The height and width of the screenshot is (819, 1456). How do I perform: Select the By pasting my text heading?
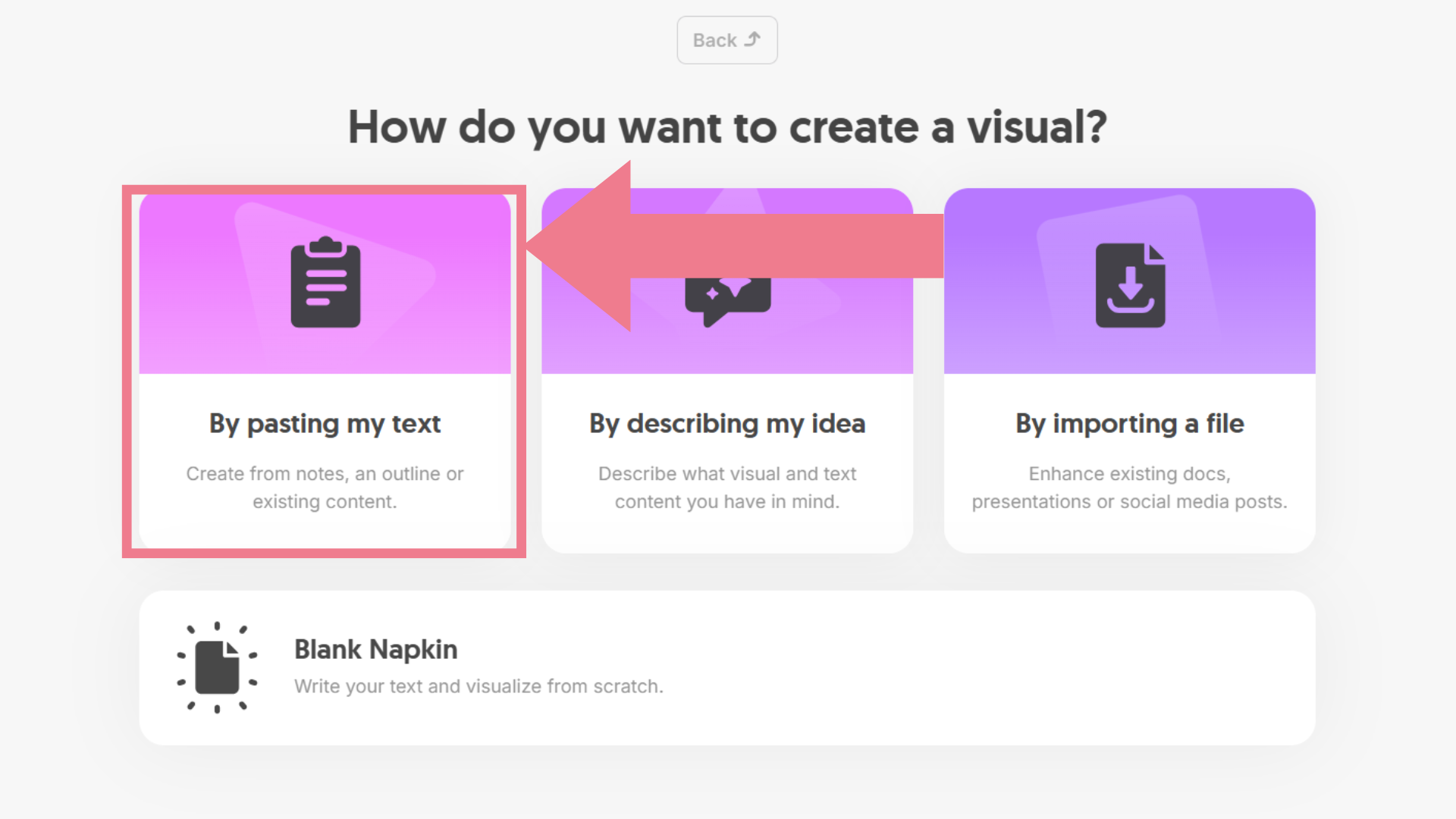tap(325, 424)
